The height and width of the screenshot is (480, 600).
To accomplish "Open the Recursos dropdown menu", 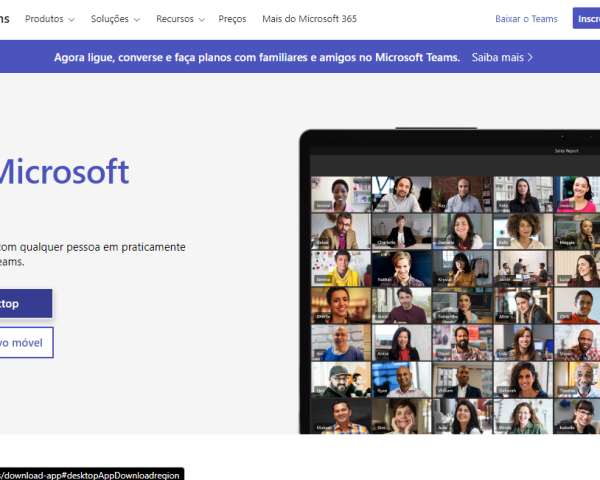I will coord(180,19).
